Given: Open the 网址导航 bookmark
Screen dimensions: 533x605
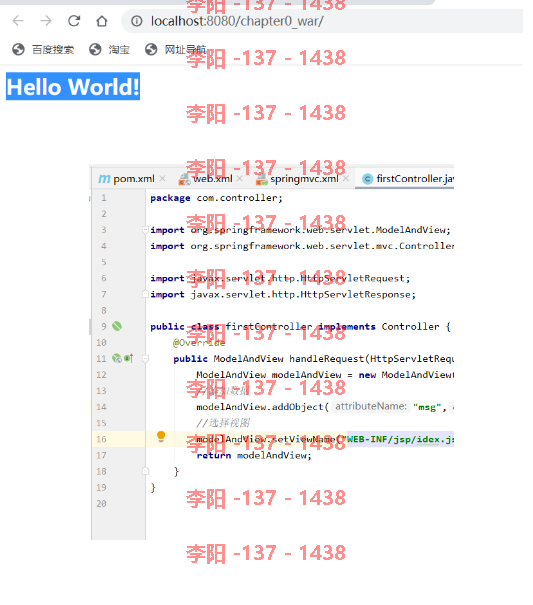Looking at the screenshot, I should click(x=176, y=49).
